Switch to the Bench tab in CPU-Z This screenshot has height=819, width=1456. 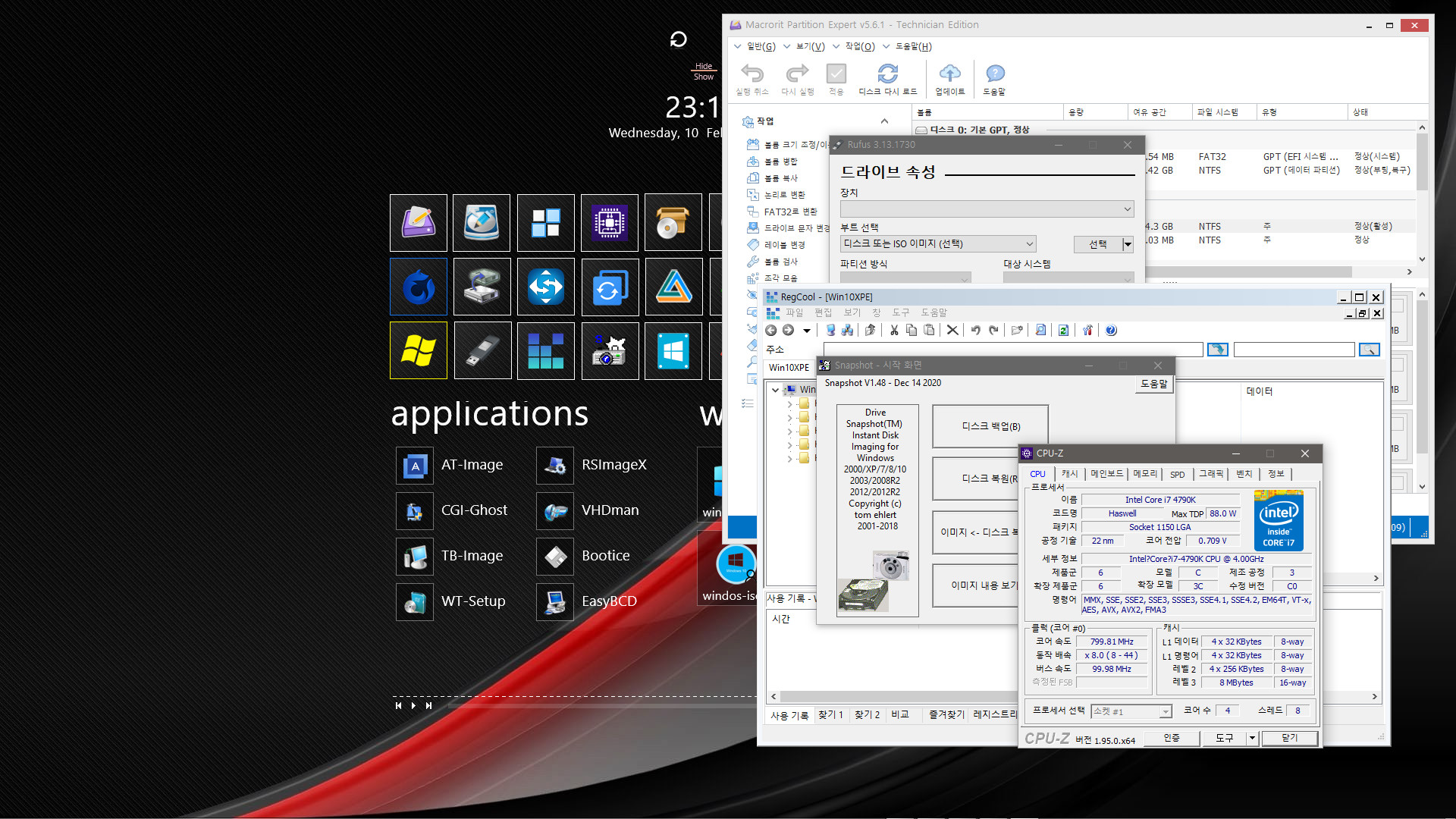[1244, 474]
